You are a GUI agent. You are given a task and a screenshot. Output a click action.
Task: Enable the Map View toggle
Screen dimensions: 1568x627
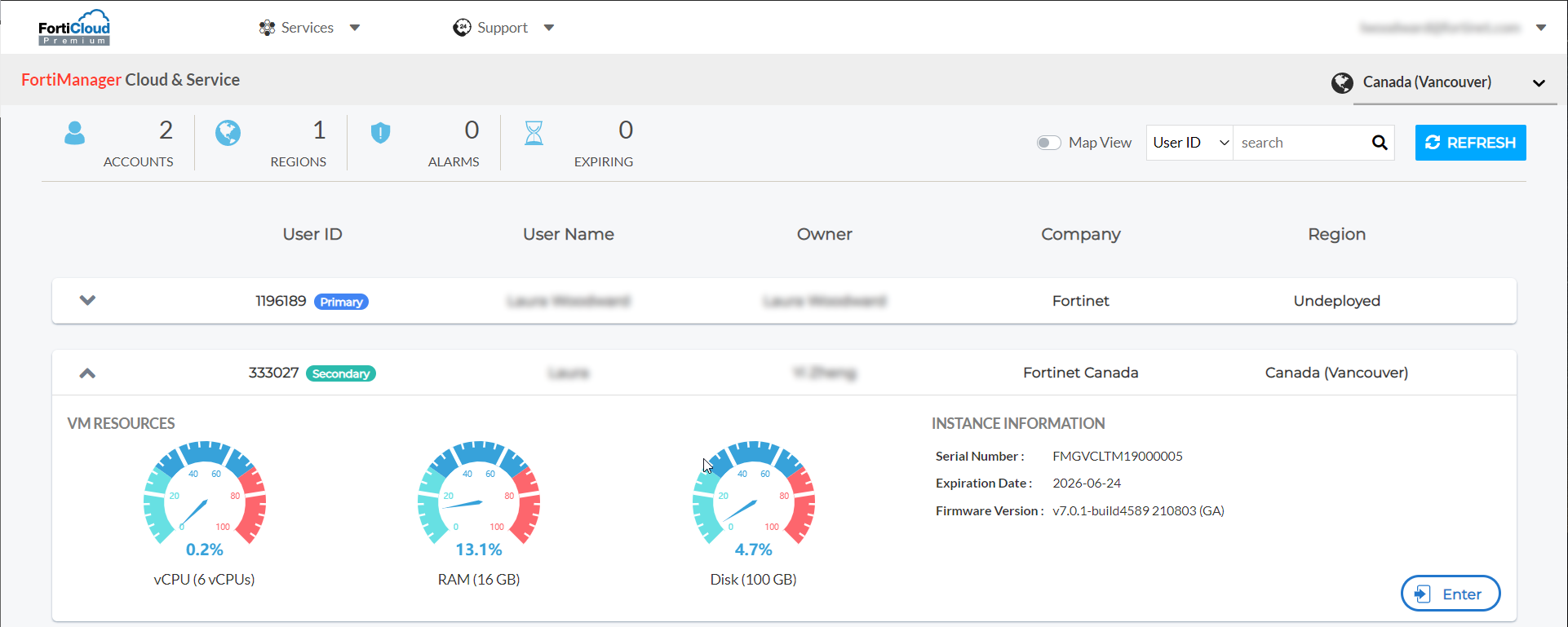1048,143
